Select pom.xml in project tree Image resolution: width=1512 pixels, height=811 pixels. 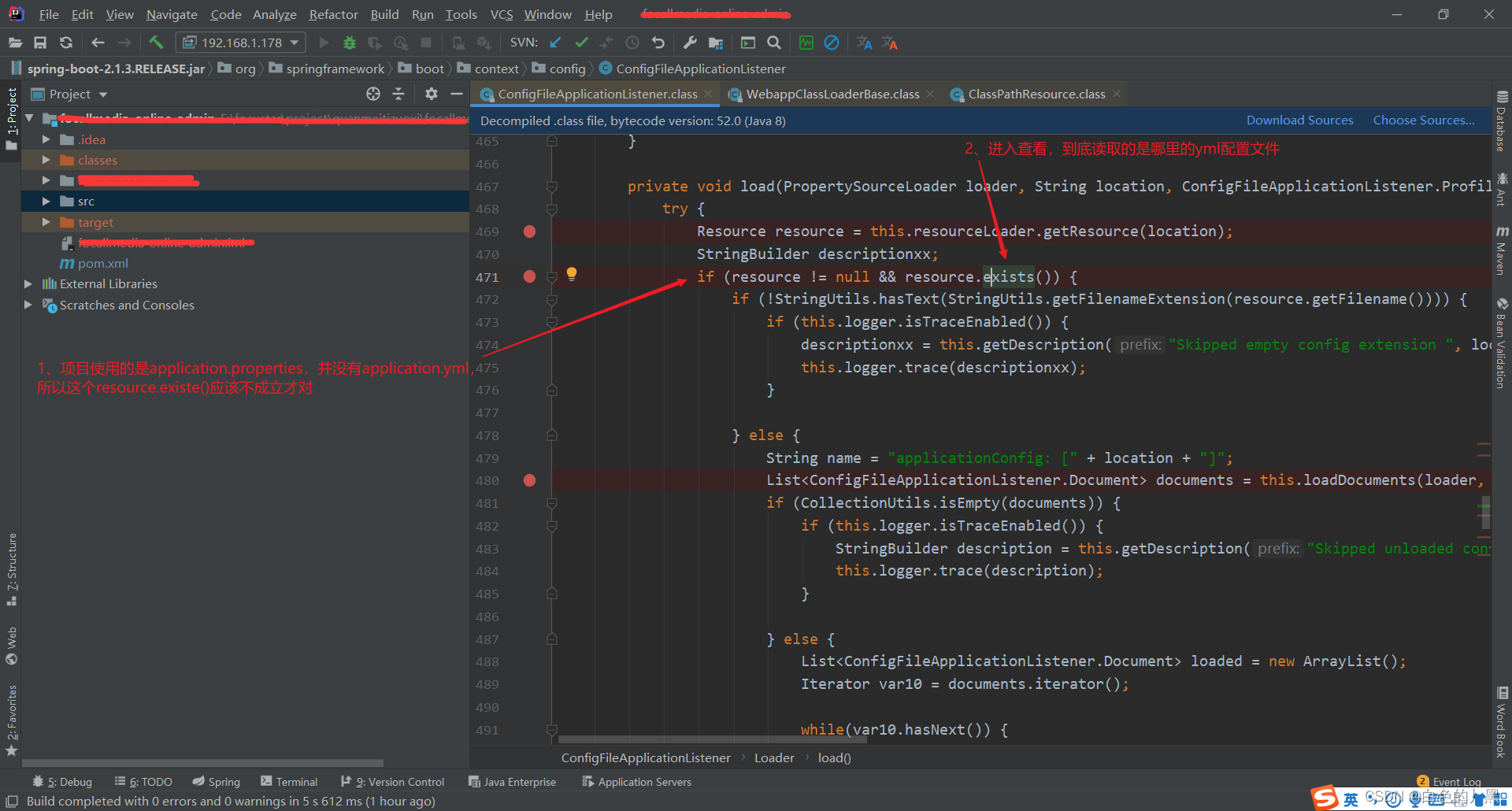pos(102,264)
